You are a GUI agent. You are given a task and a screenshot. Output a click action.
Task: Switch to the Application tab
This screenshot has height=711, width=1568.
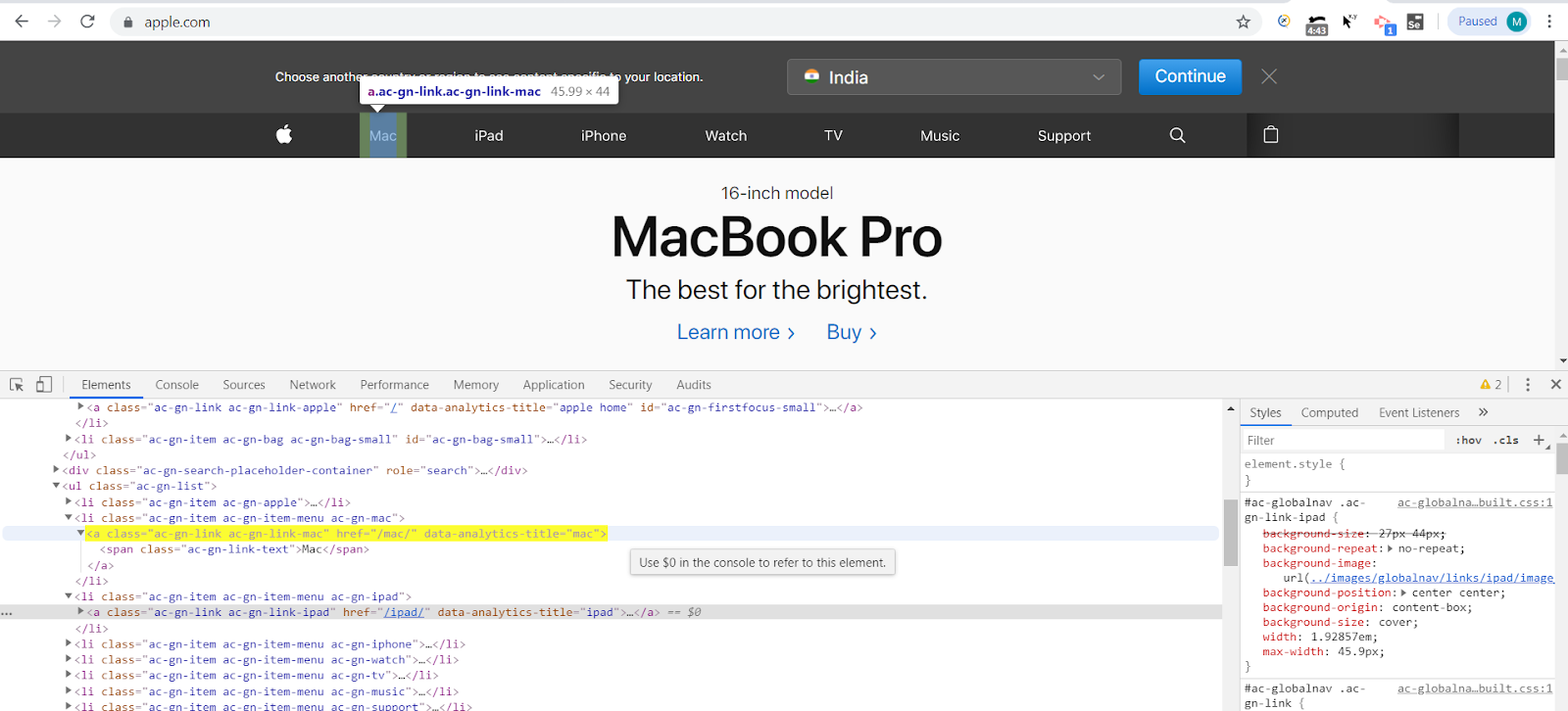pos(554,385)
